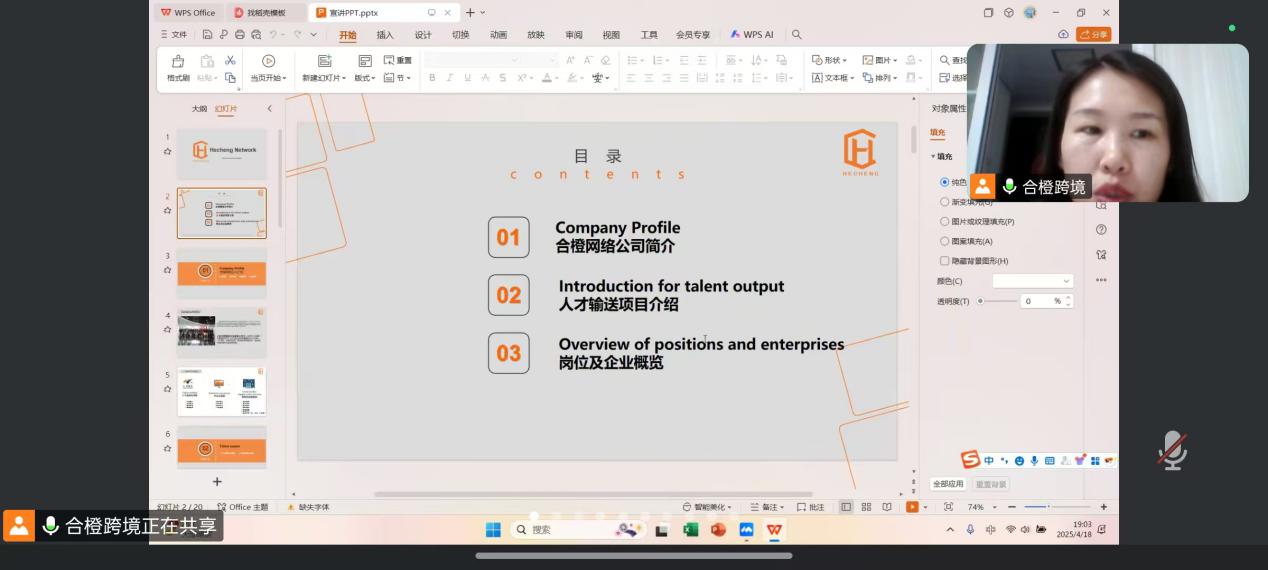Open the Insert (插入) ribbon tab
The height and width of the screenshot is (570, 1268).
[385, 35]
